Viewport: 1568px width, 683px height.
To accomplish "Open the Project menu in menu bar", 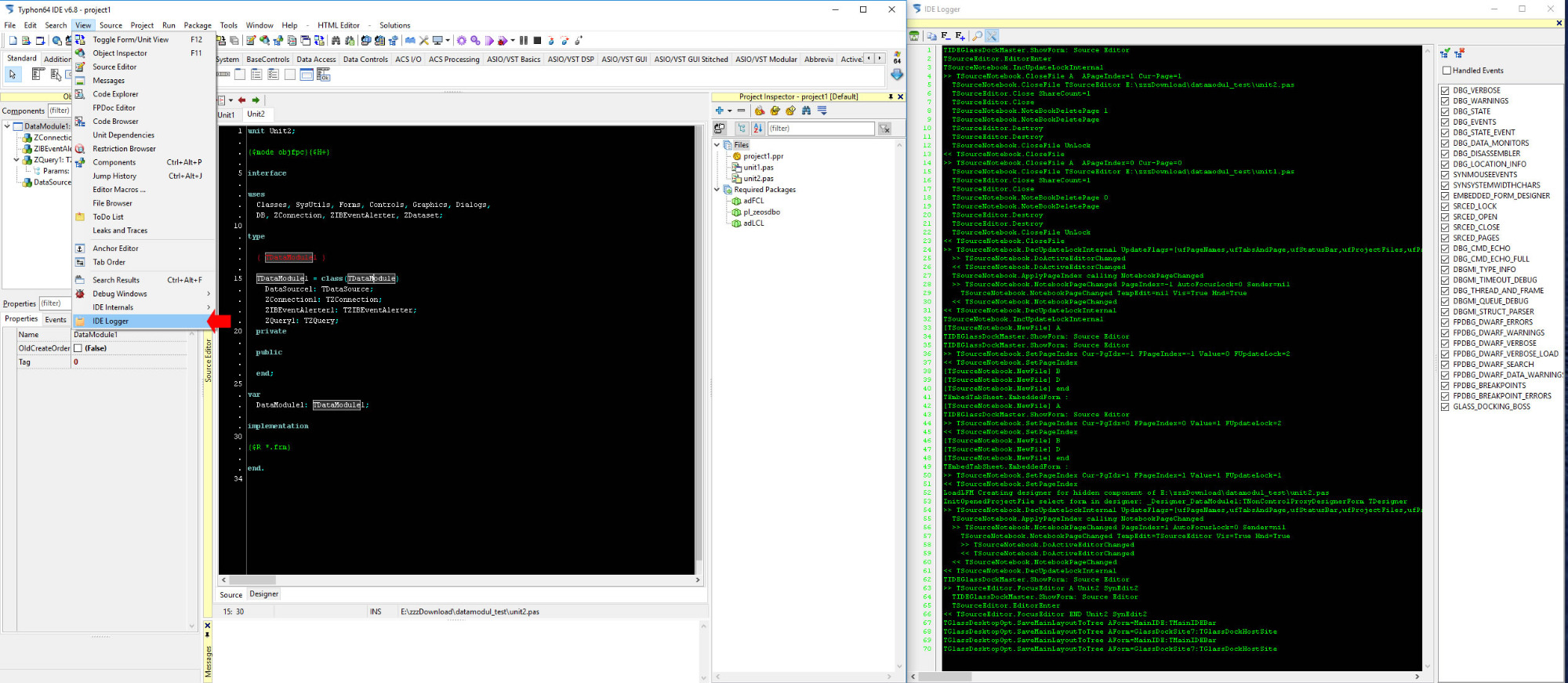I will coord(142,25).
